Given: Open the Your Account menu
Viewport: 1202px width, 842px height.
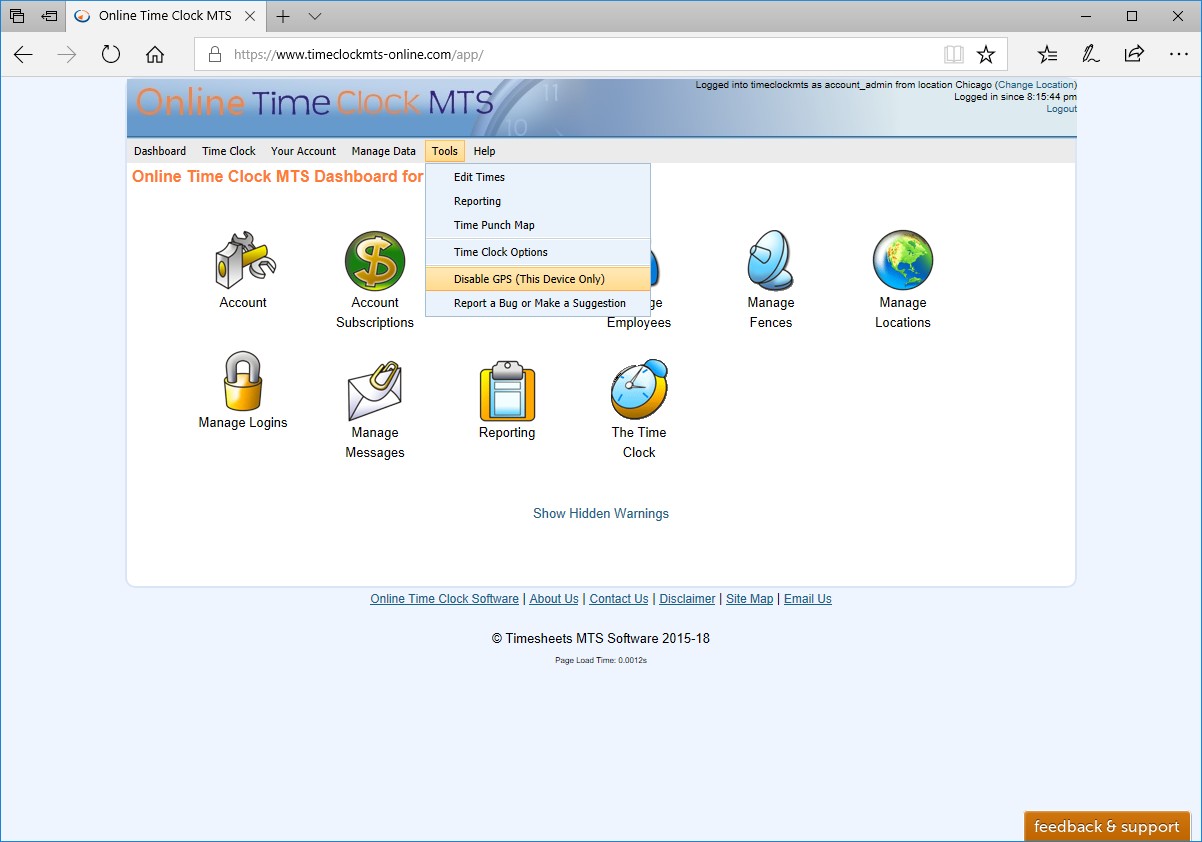Looking at the screenshot, I should [x=303, y=151].
